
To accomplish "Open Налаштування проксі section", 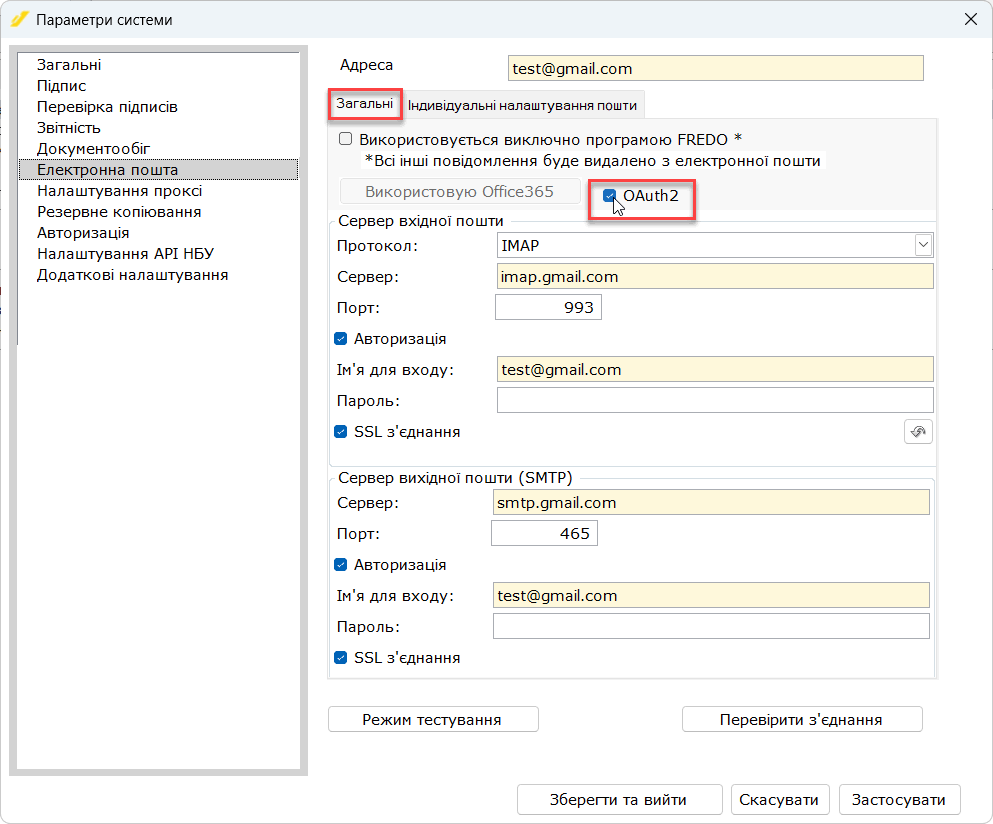I will (x=119, y=191).
